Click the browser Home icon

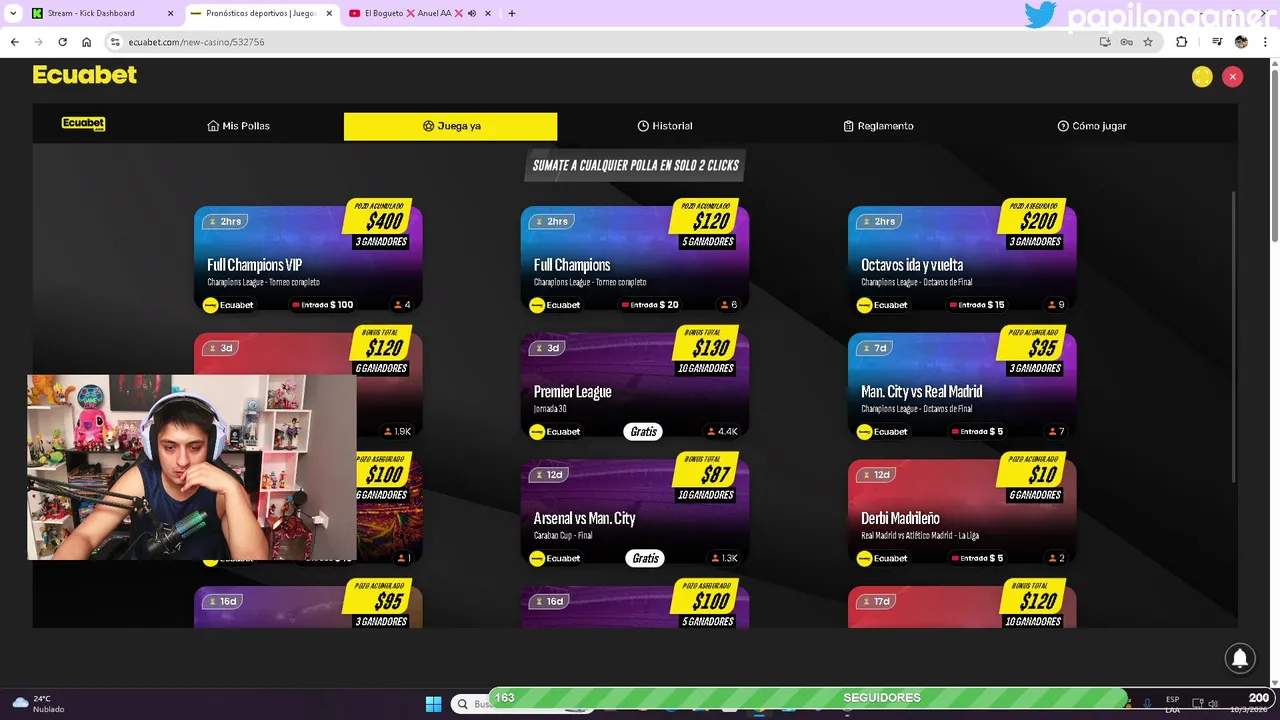tap(86, 42)
